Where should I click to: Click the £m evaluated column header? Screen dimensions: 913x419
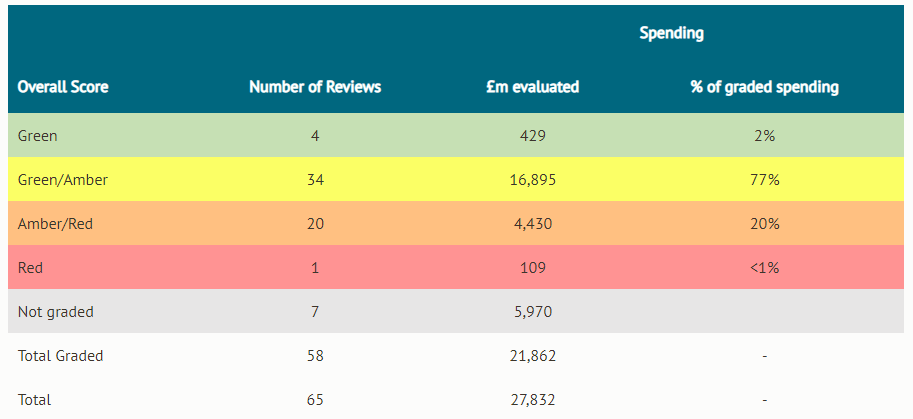tap(532, 87)
